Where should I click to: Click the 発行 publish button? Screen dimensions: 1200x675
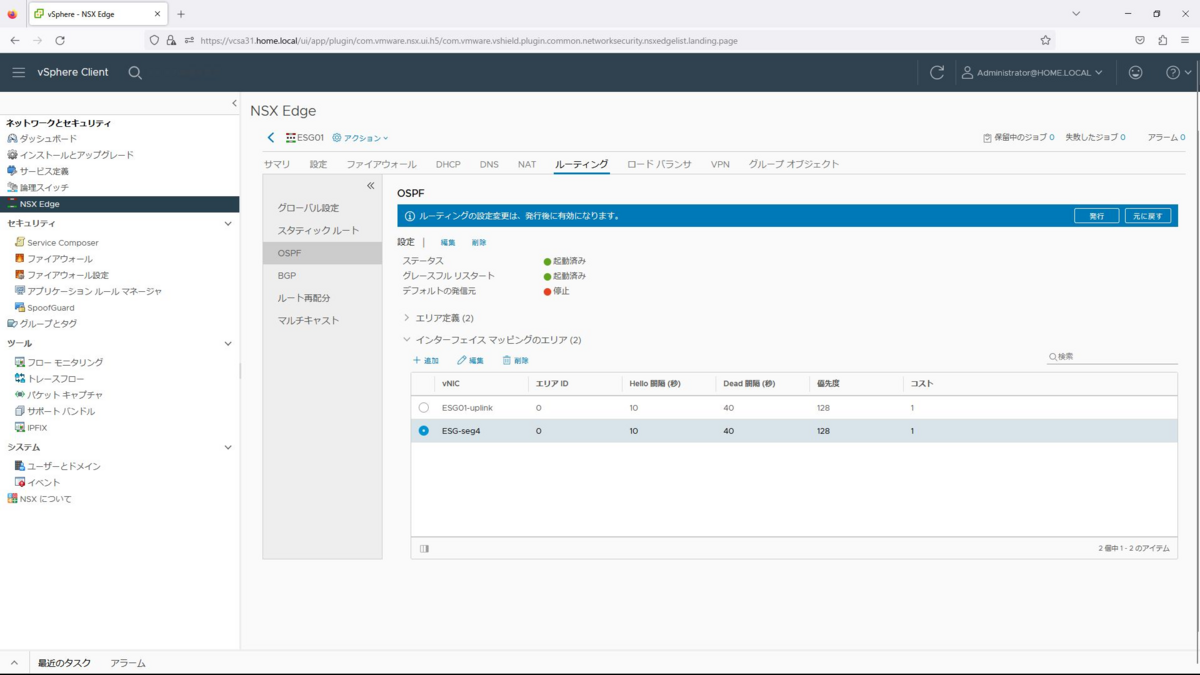1096,216
